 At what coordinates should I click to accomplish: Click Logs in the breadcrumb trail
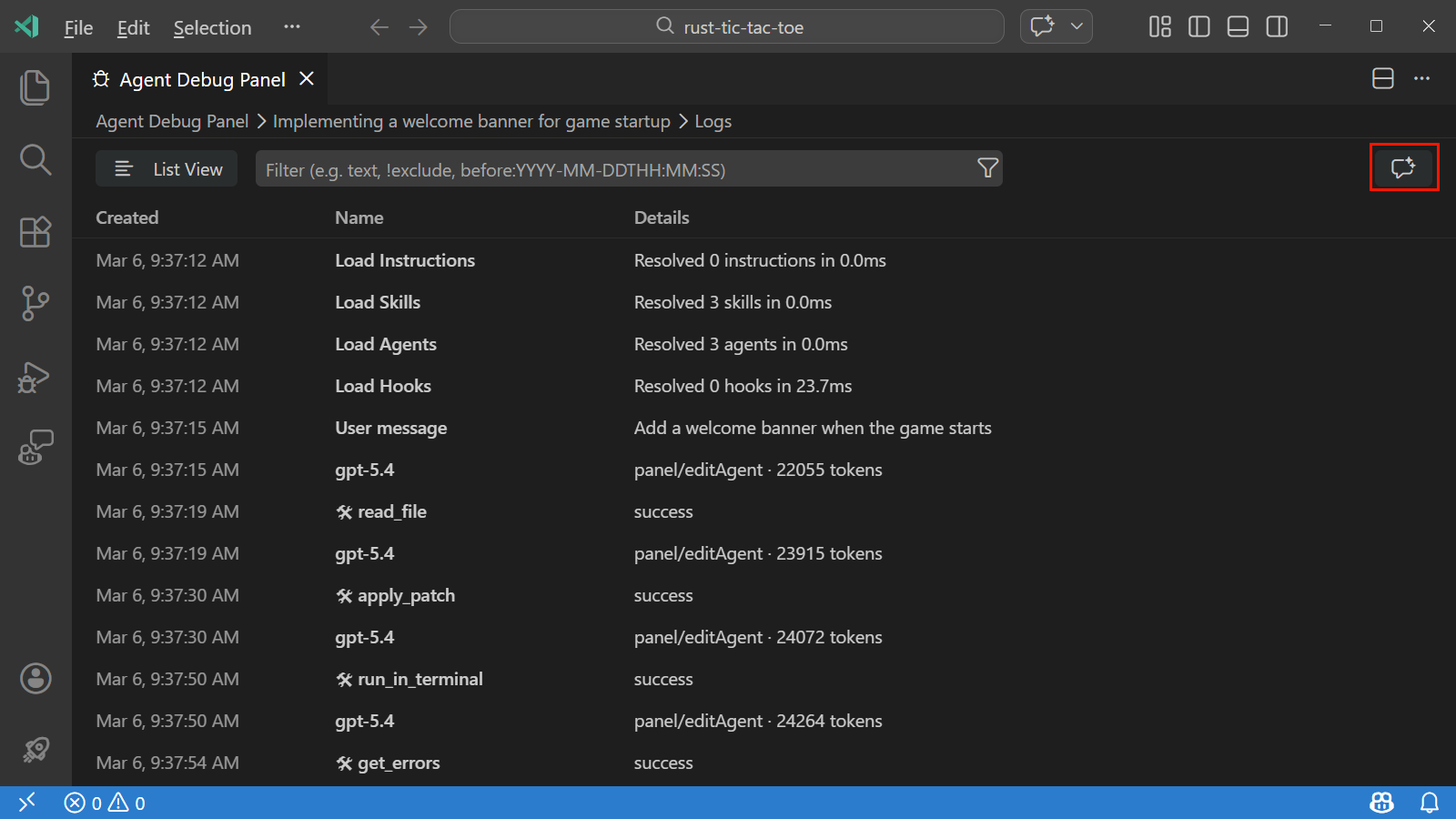point(713,121)
